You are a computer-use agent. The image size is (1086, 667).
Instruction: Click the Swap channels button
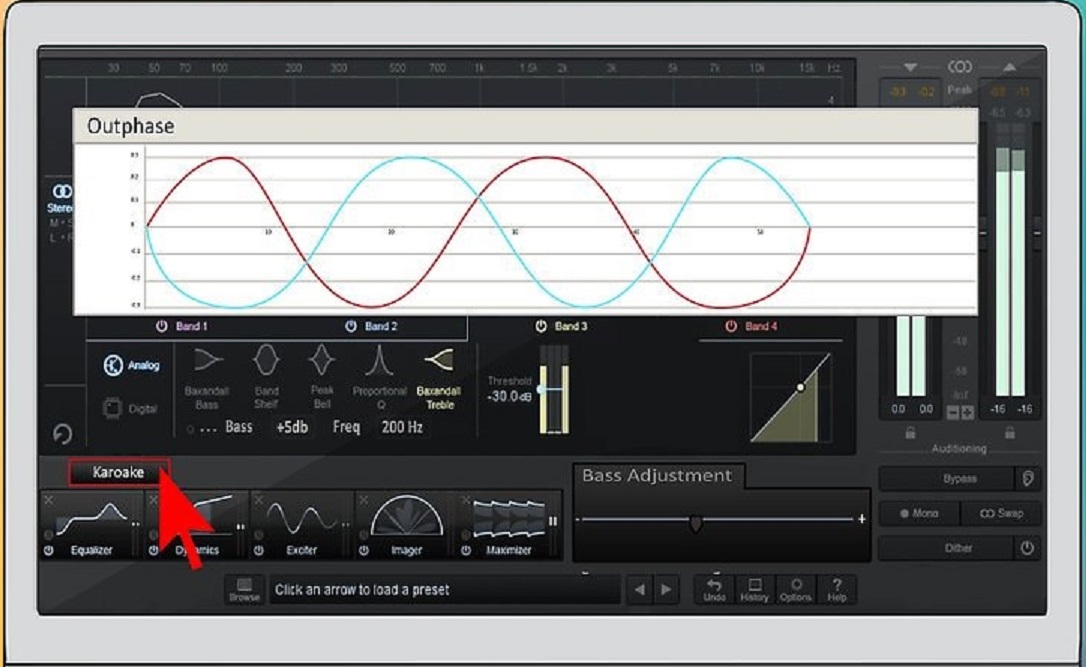tap(1001, 513)
